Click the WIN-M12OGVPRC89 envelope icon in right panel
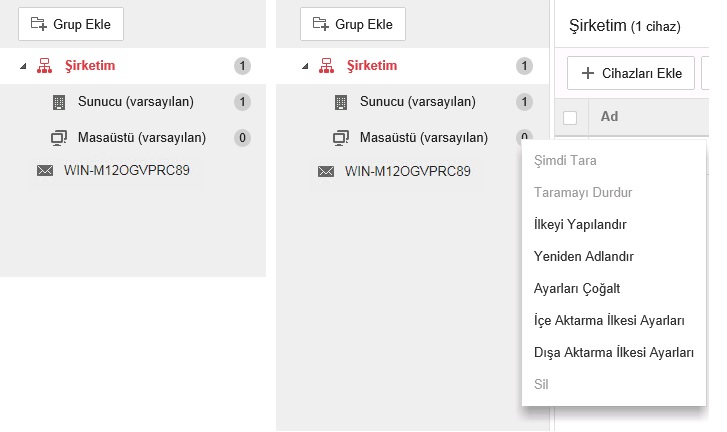 (325, 171)
